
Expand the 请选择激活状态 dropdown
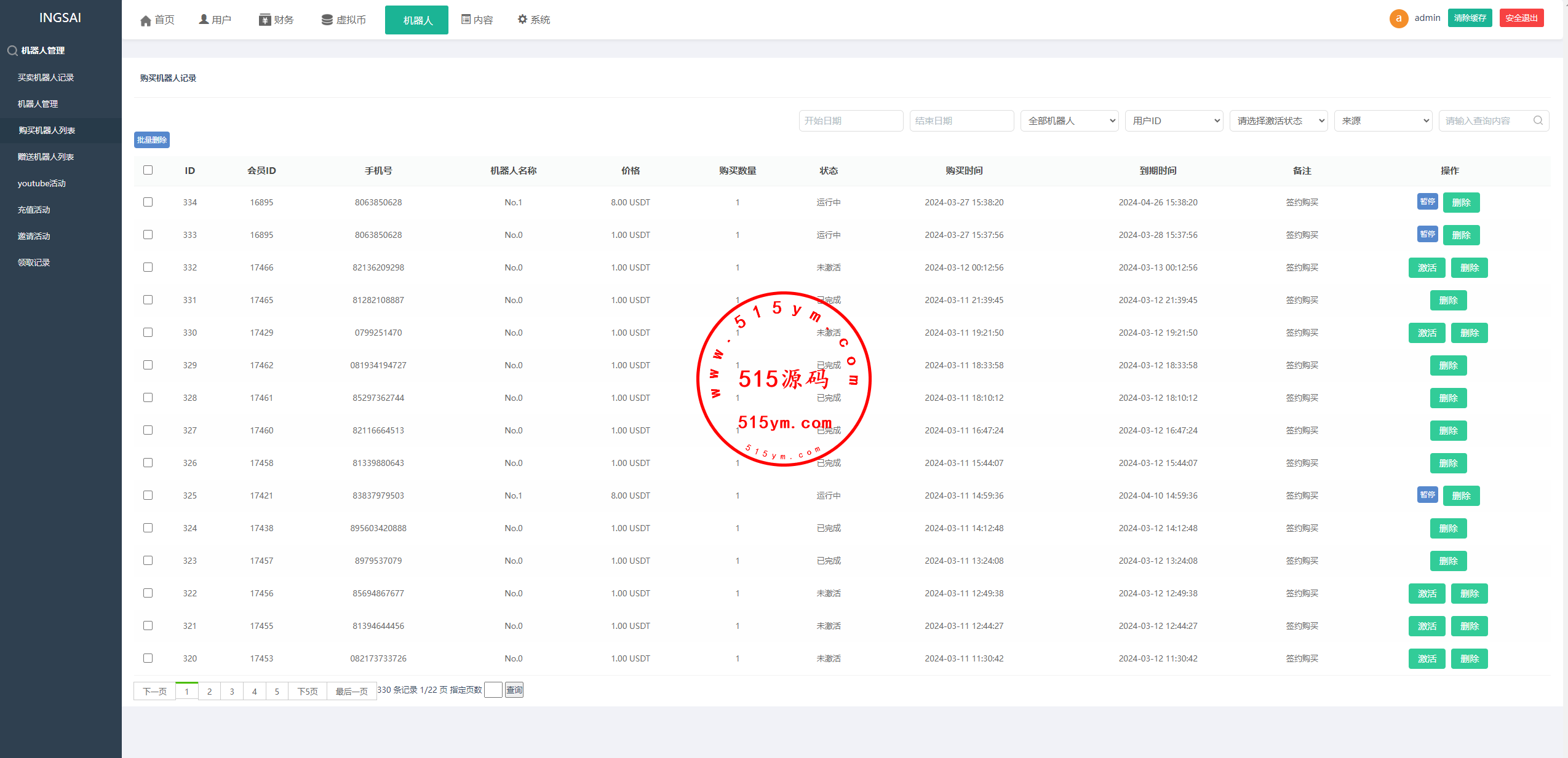point(1278,121)
